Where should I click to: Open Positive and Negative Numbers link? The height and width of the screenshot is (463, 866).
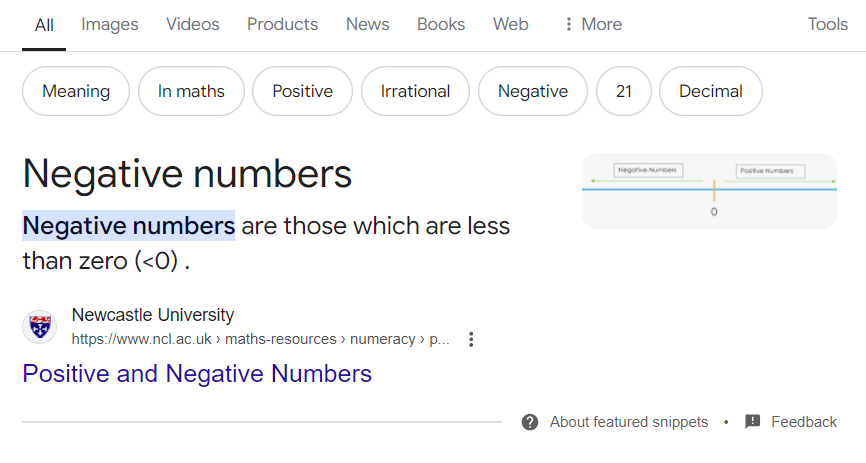tap(197, 374)
